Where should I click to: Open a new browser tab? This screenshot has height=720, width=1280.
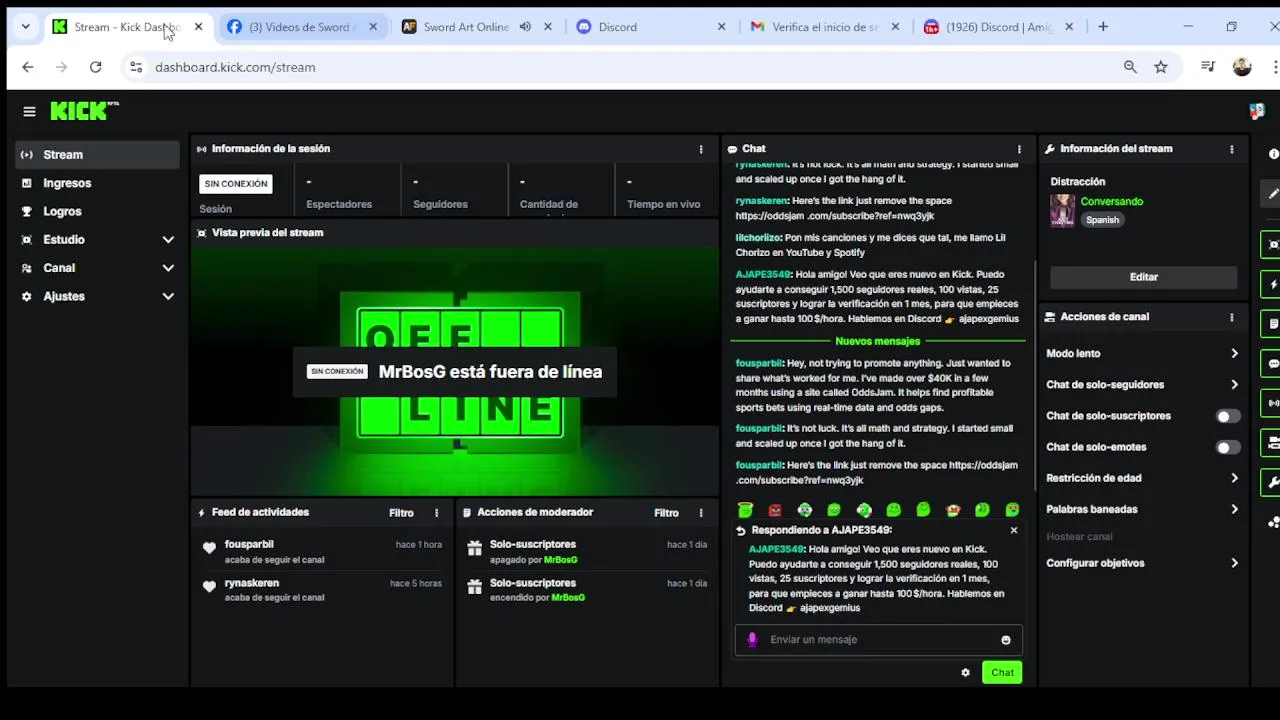pyautogui.click(x=1103, y=27)
